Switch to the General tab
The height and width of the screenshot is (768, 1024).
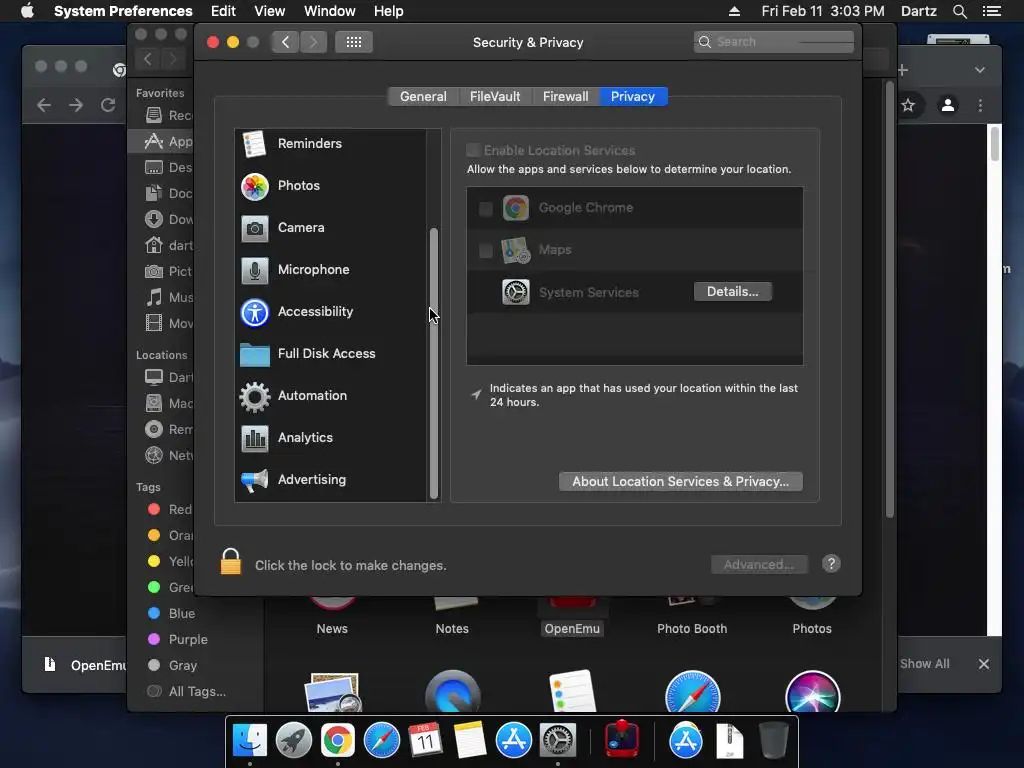point(423,97)
